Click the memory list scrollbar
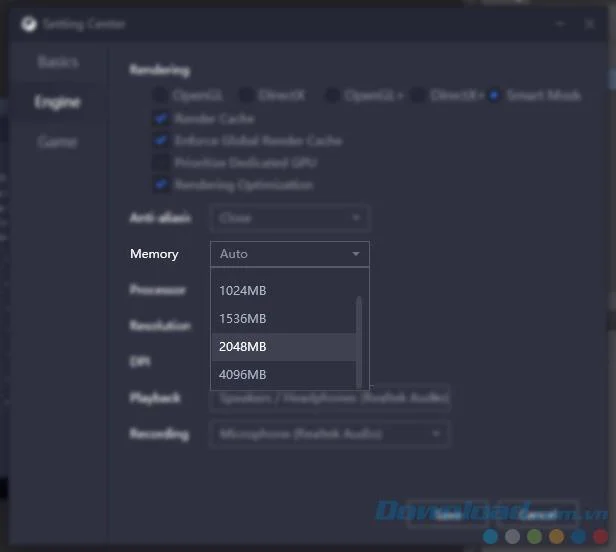Viewport: 616px width, 552px height. pyautogui.click(x=359, y=341)
